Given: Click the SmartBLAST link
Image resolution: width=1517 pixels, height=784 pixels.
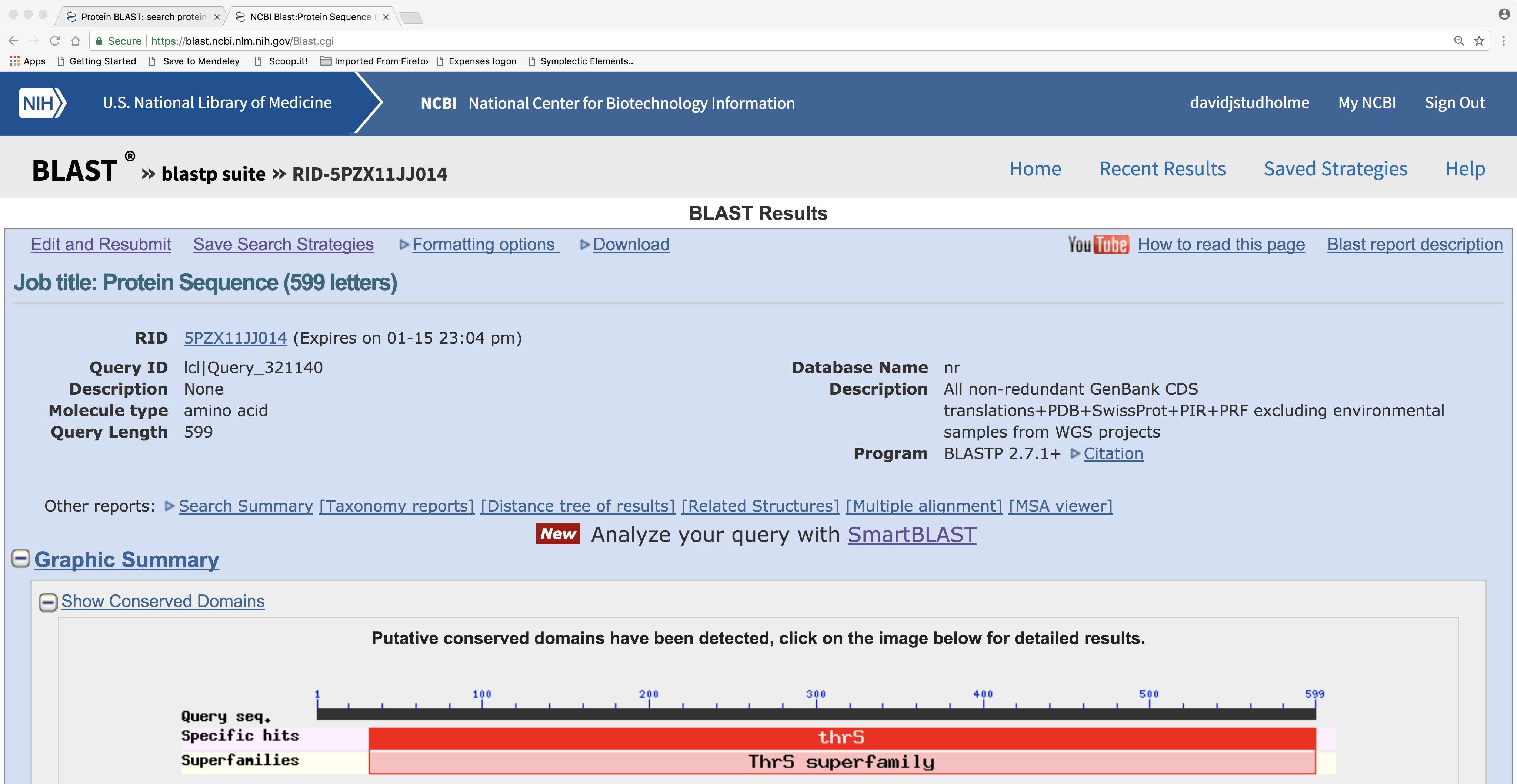Looking at the screenshot, I should [911, 535].
